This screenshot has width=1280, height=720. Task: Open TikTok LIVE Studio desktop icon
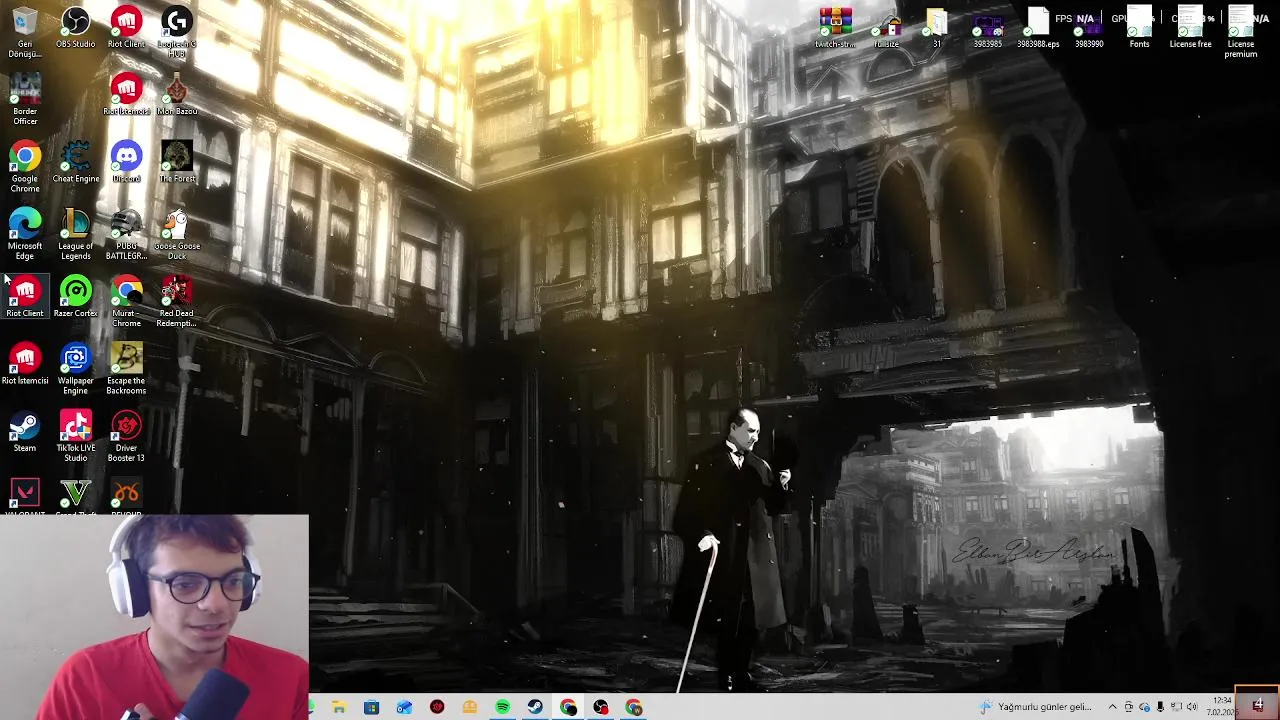click(76, 435)
